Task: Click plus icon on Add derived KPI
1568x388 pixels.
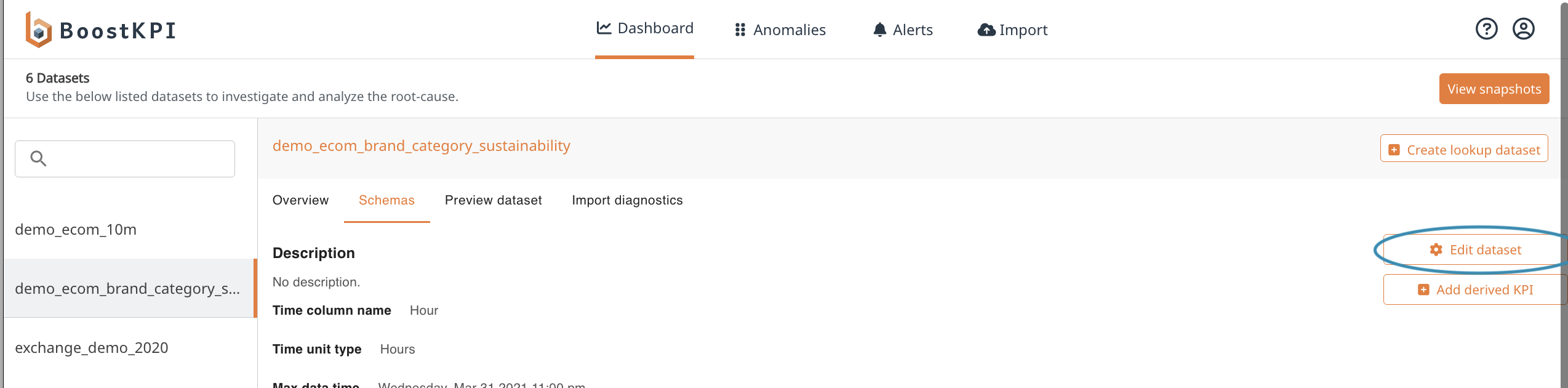Action: coord(1423,289)
